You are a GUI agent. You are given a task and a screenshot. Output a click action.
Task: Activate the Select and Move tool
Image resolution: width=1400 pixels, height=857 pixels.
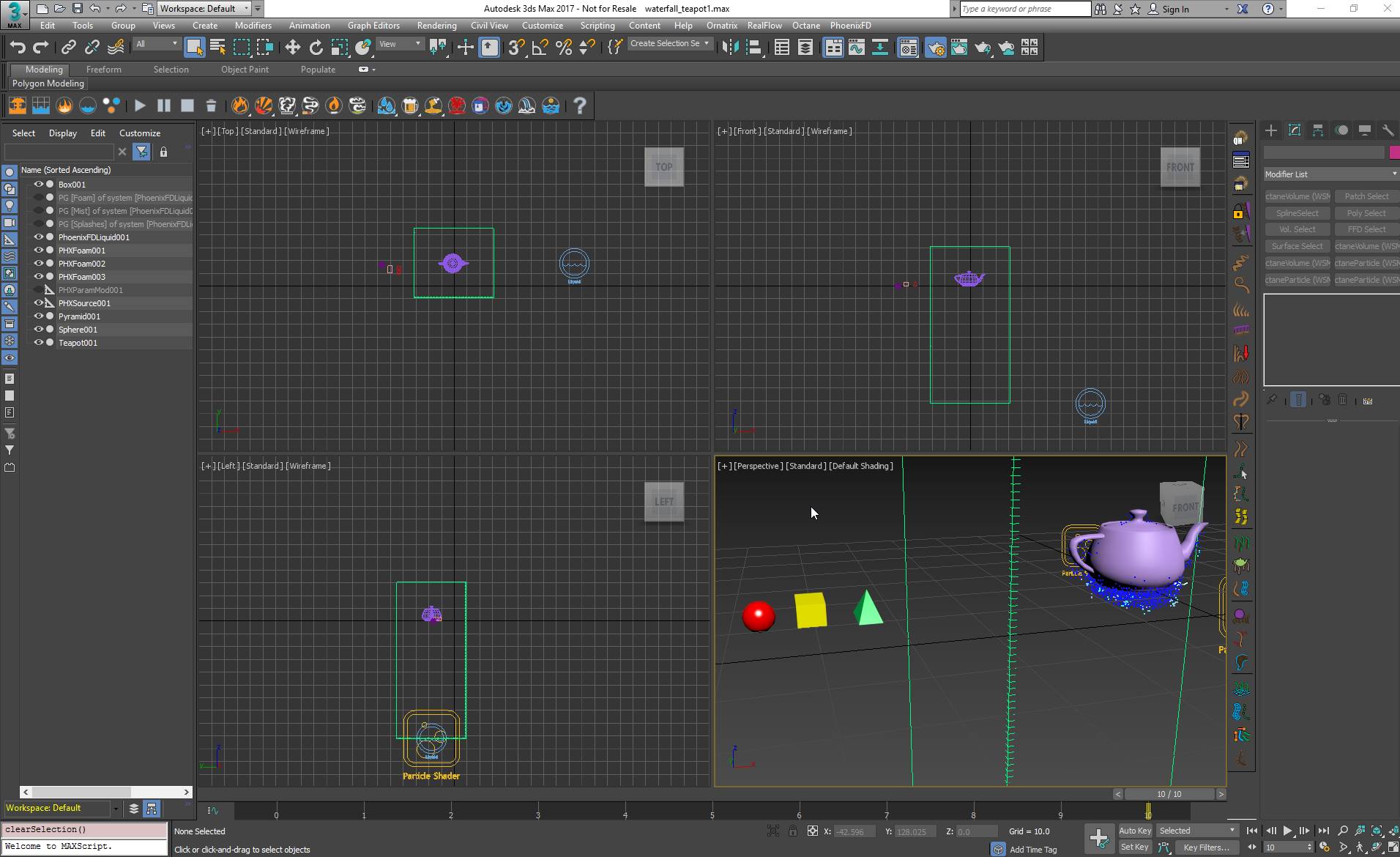tap(292, 48)
